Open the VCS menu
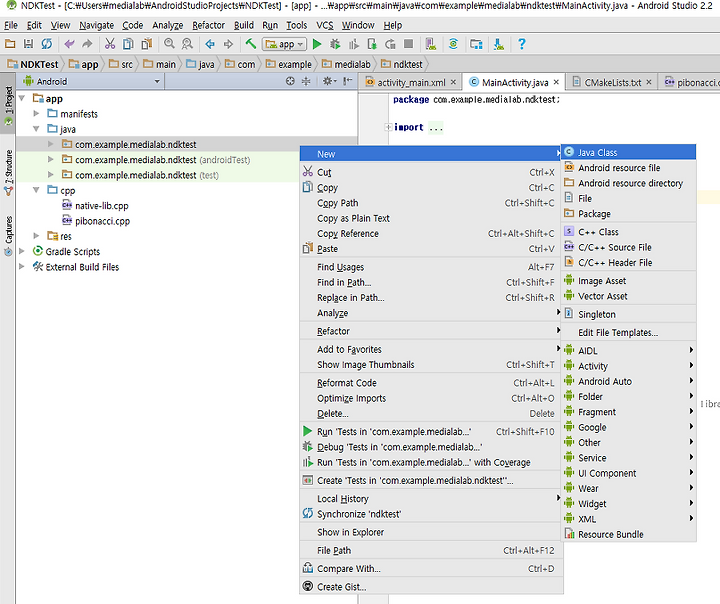Image resolution: width=720 pixels, height=604 pixels. 325,25
